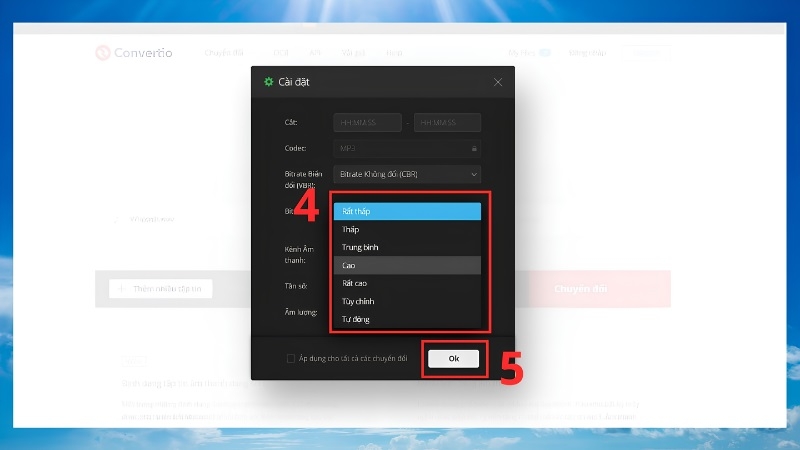Click the Cắt end time field
This screenshot has height=450, width=800.
pyautogui.click(x=447, y=122)
